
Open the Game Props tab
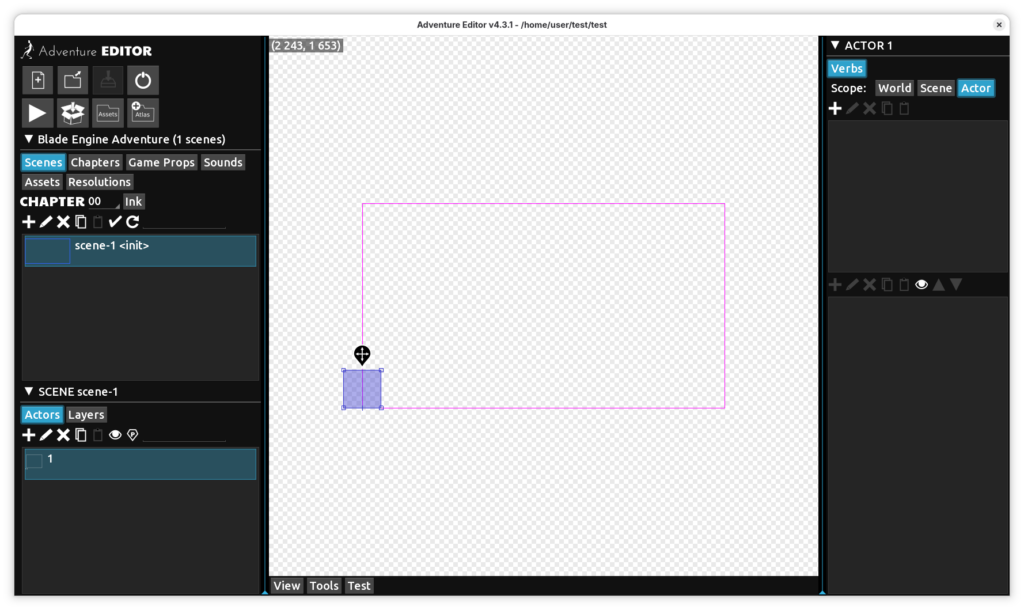[161, 162]
